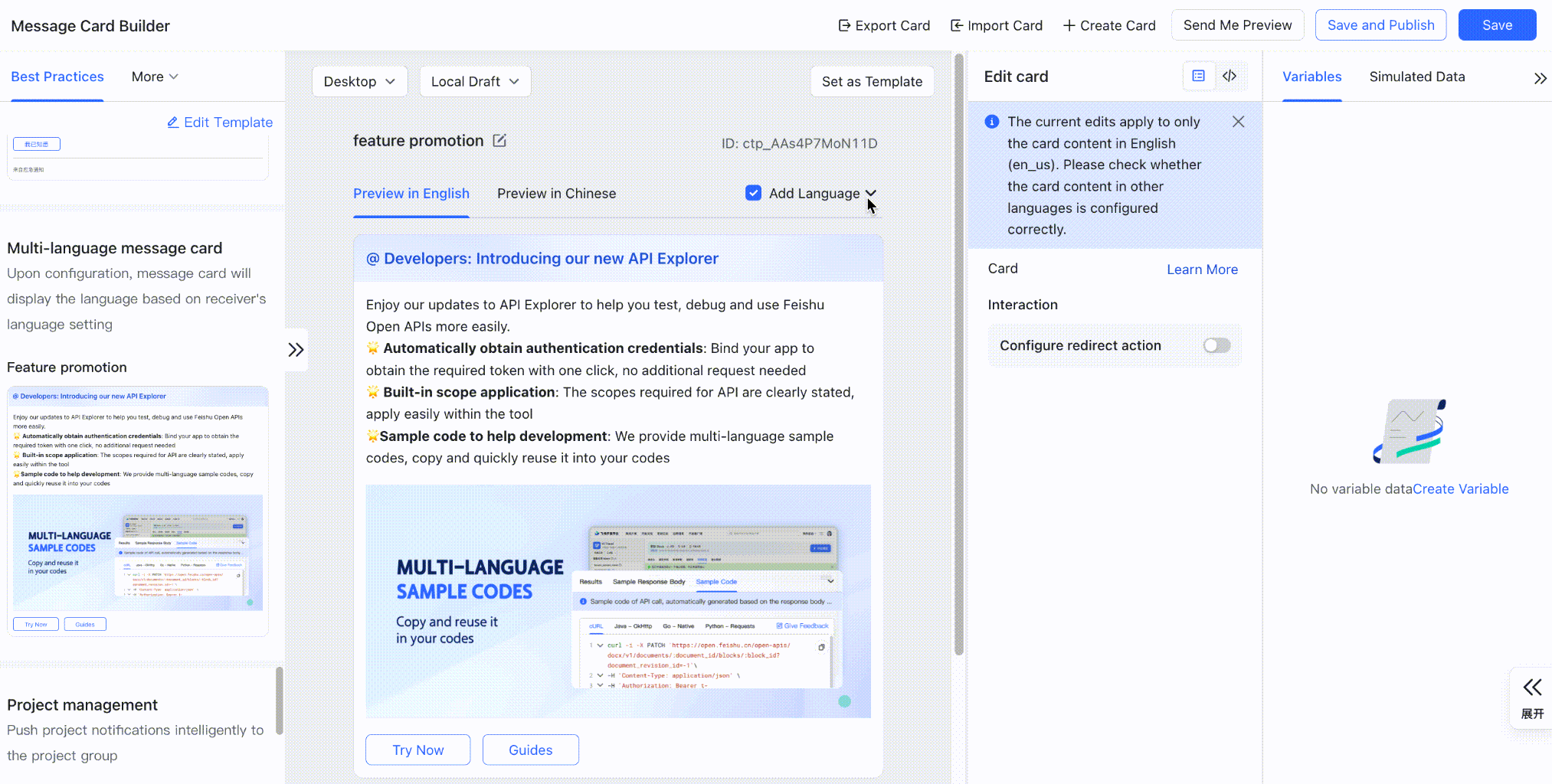
Task: Click Guides in left template thumbnail
Action: pyautogui.click(x=85, y=624)
